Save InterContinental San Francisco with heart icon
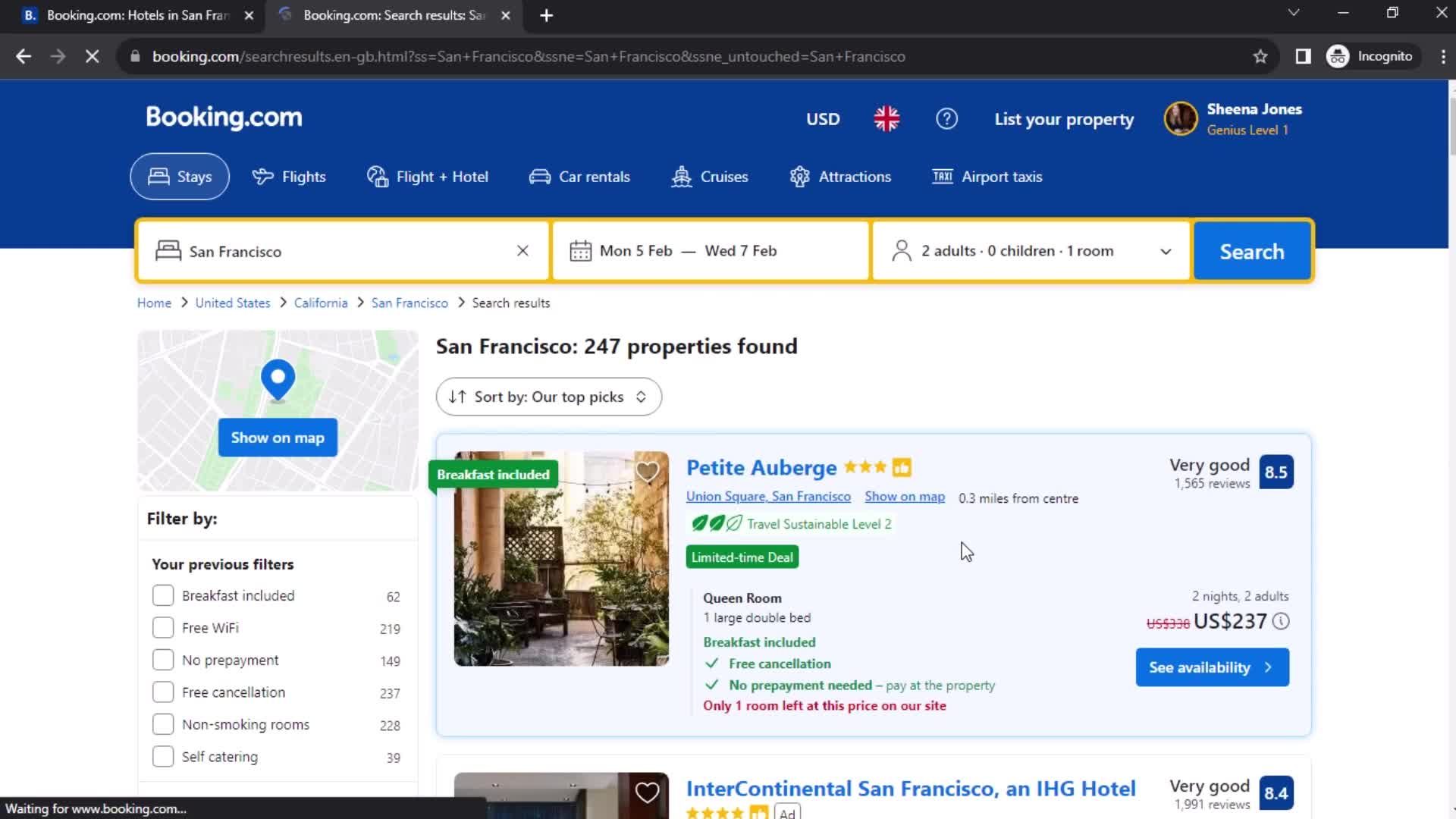The image size is (1456, 819). [x=647, y=792]
